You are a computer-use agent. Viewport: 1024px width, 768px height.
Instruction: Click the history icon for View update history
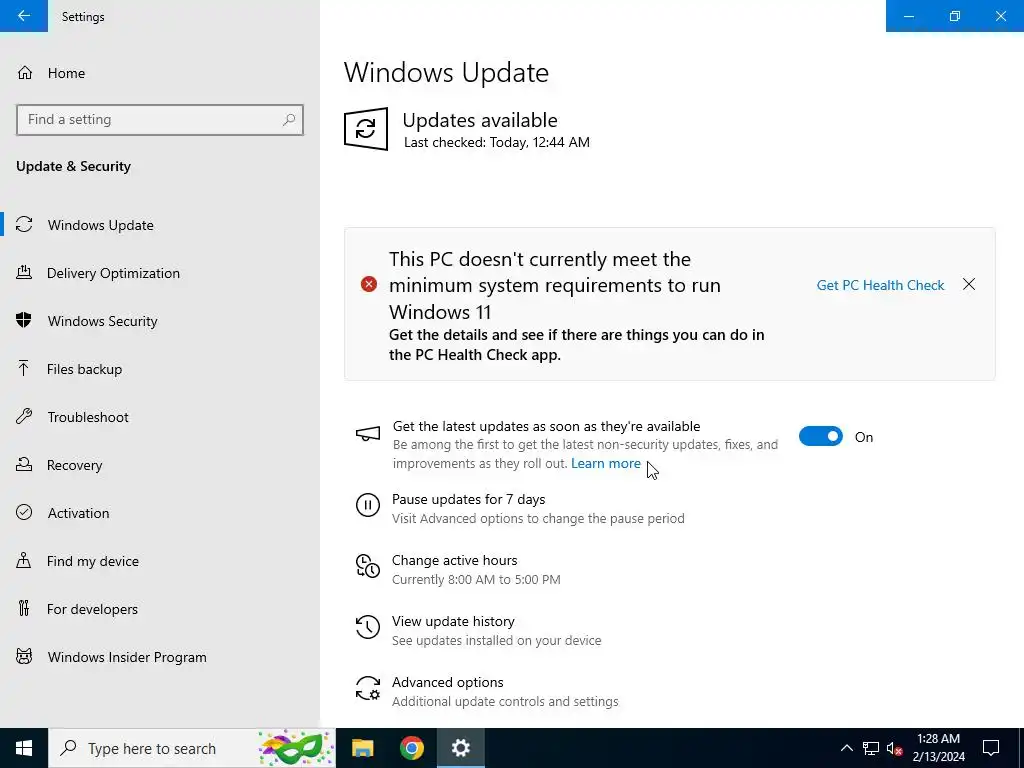point(368,627)
